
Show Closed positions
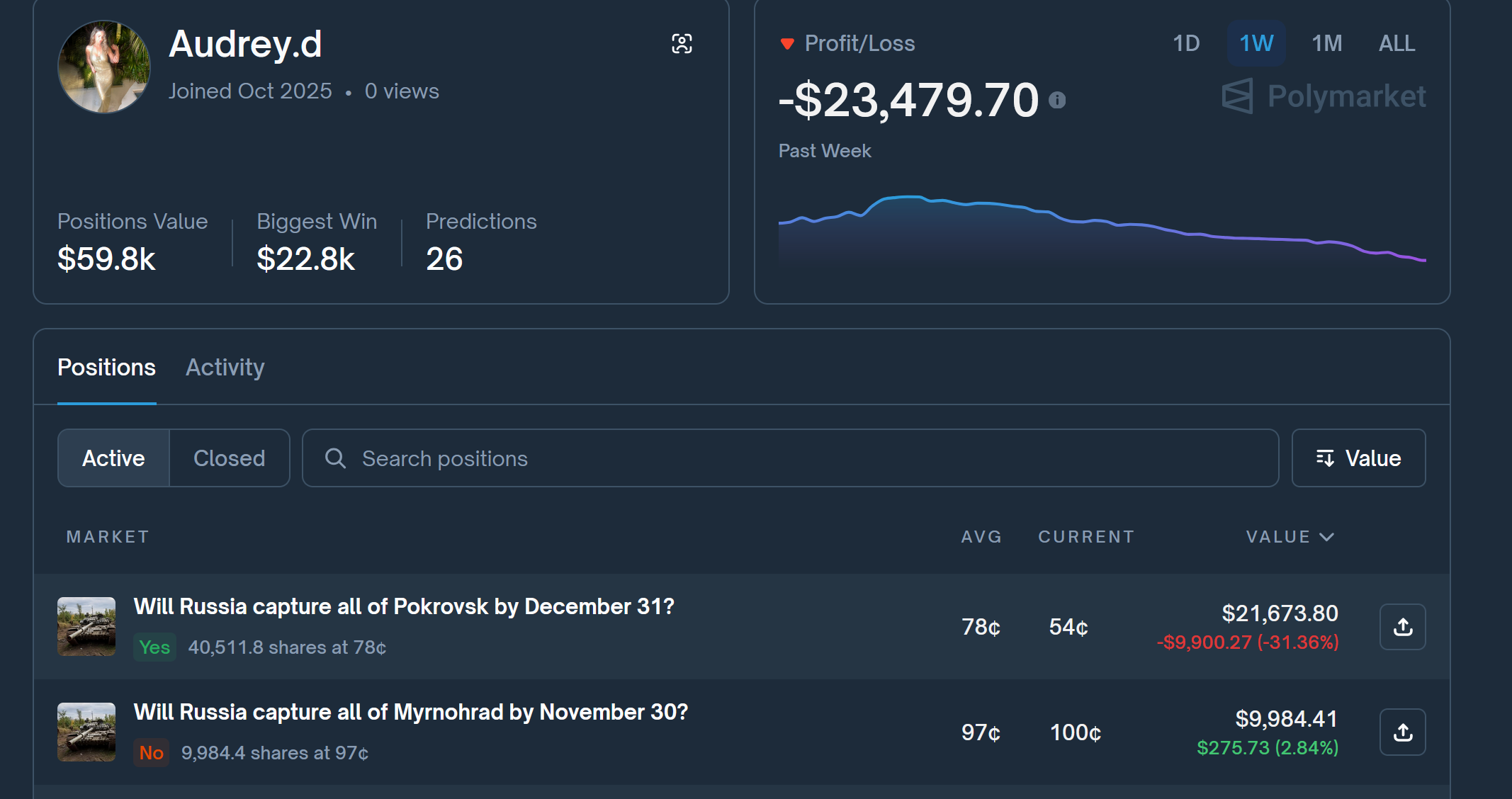[229, 458]
